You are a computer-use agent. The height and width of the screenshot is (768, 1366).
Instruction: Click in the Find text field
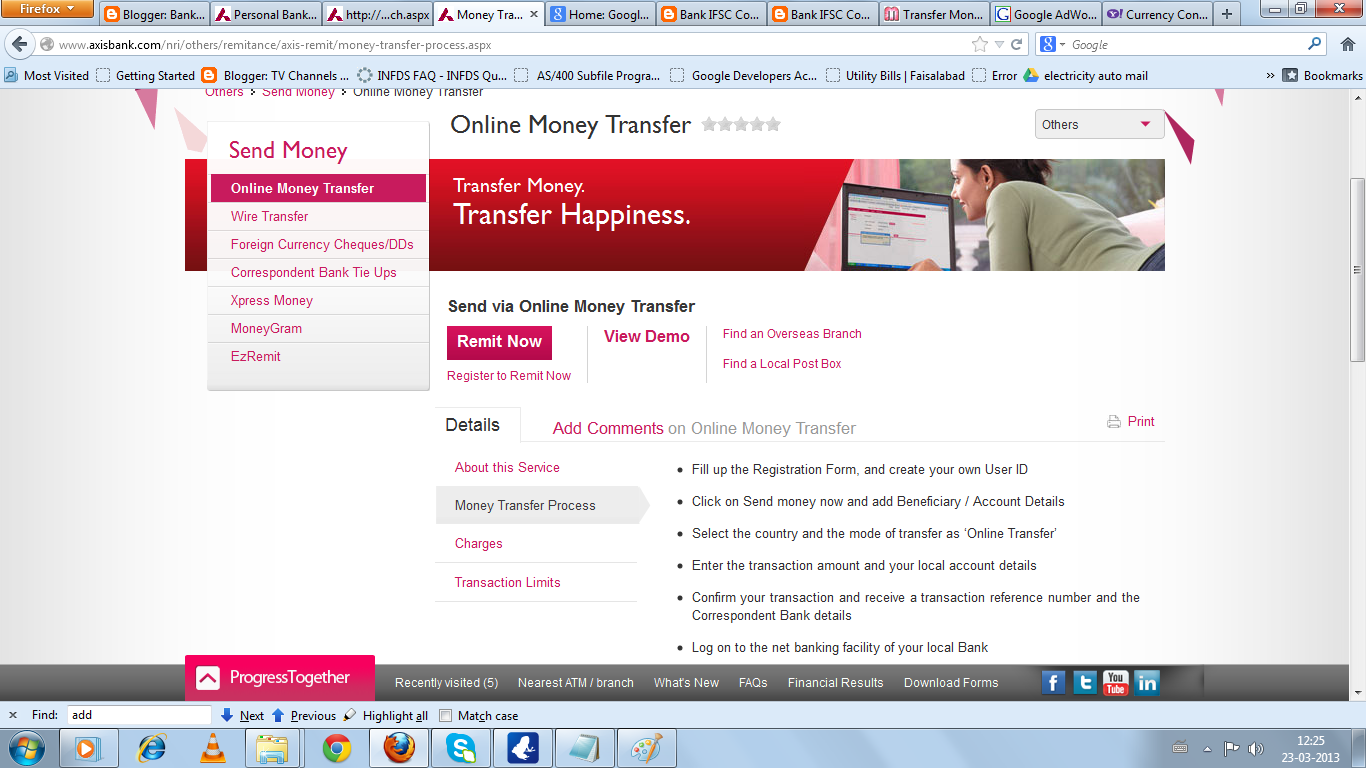(x=139, y=715)
